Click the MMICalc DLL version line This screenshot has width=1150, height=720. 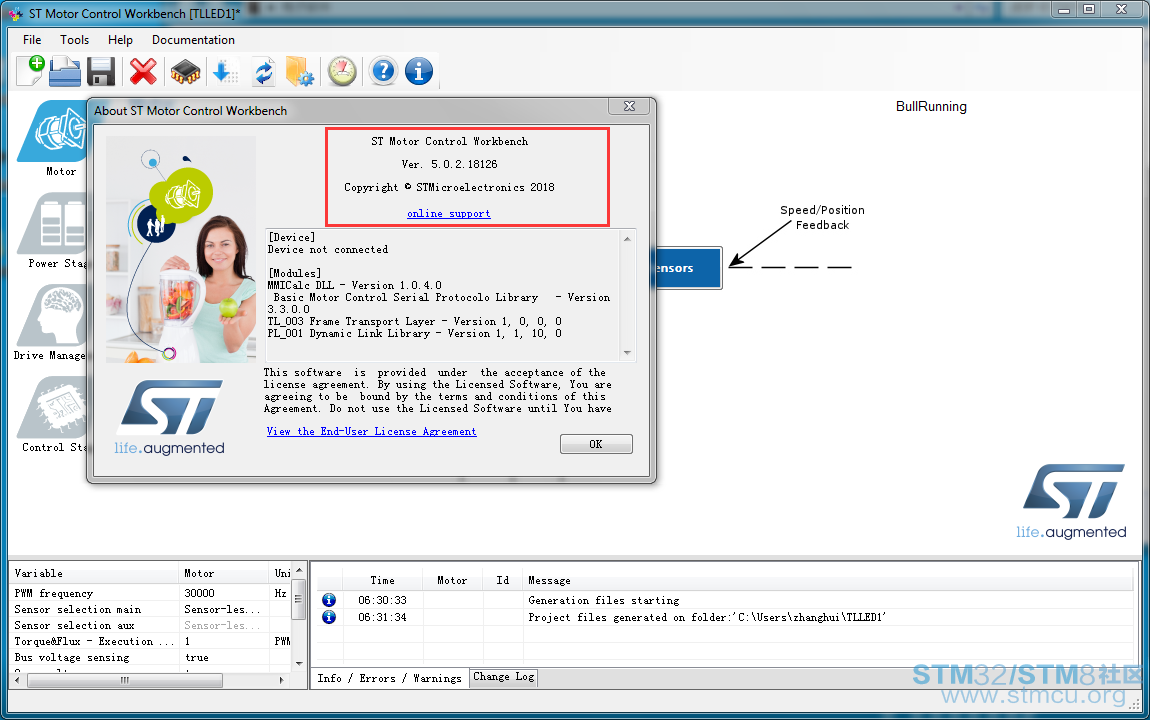(355, 285)
